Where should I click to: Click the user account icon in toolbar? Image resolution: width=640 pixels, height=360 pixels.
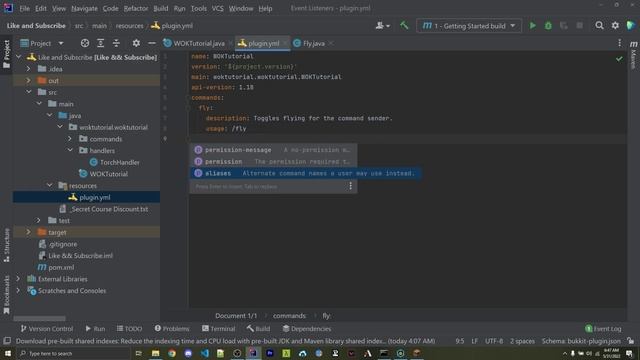(x=382, y=26)
